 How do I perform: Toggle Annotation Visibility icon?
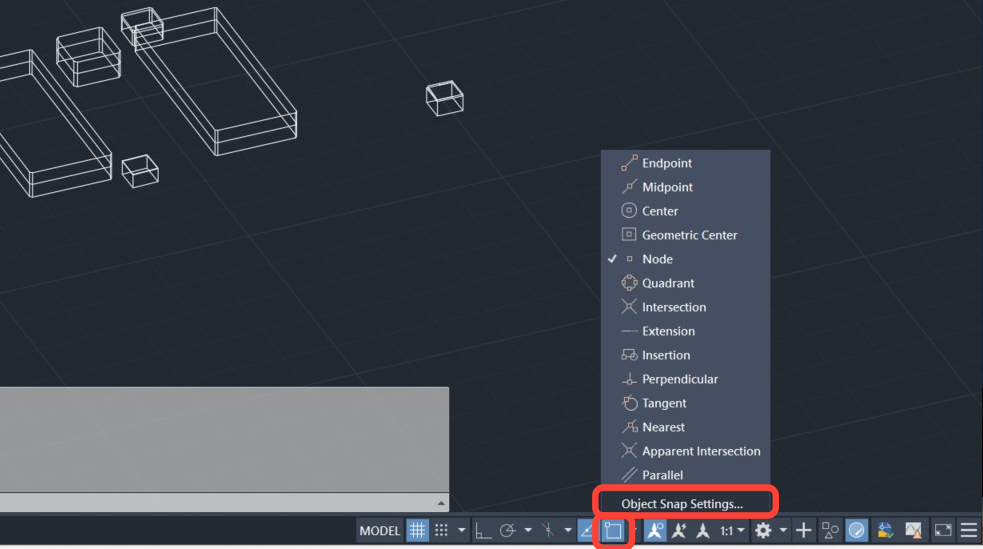pyautogui.click(x=654, y=530)
